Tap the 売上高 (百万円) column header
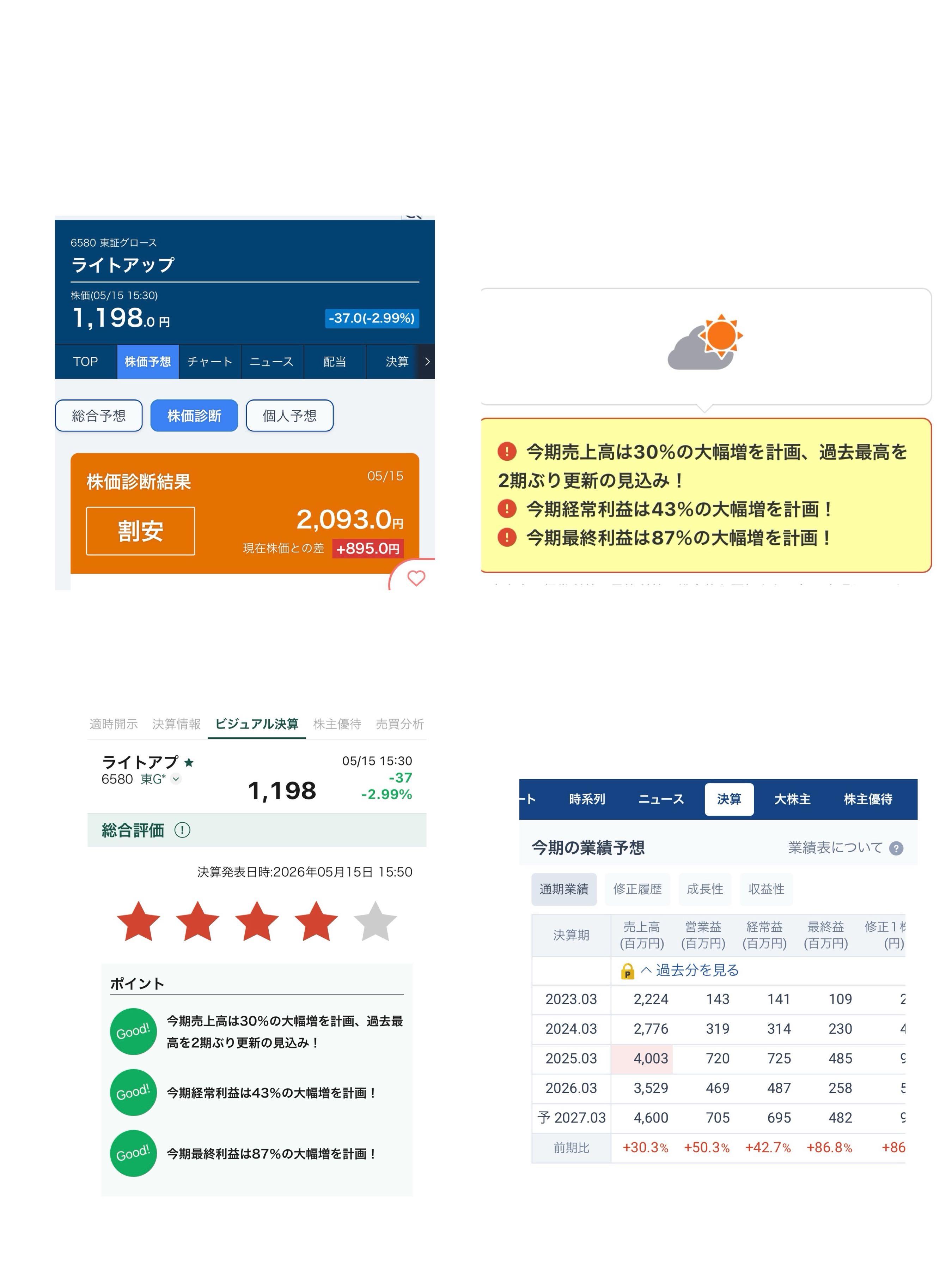Viewport: 952px width, 1270px height. coord(642,935)
